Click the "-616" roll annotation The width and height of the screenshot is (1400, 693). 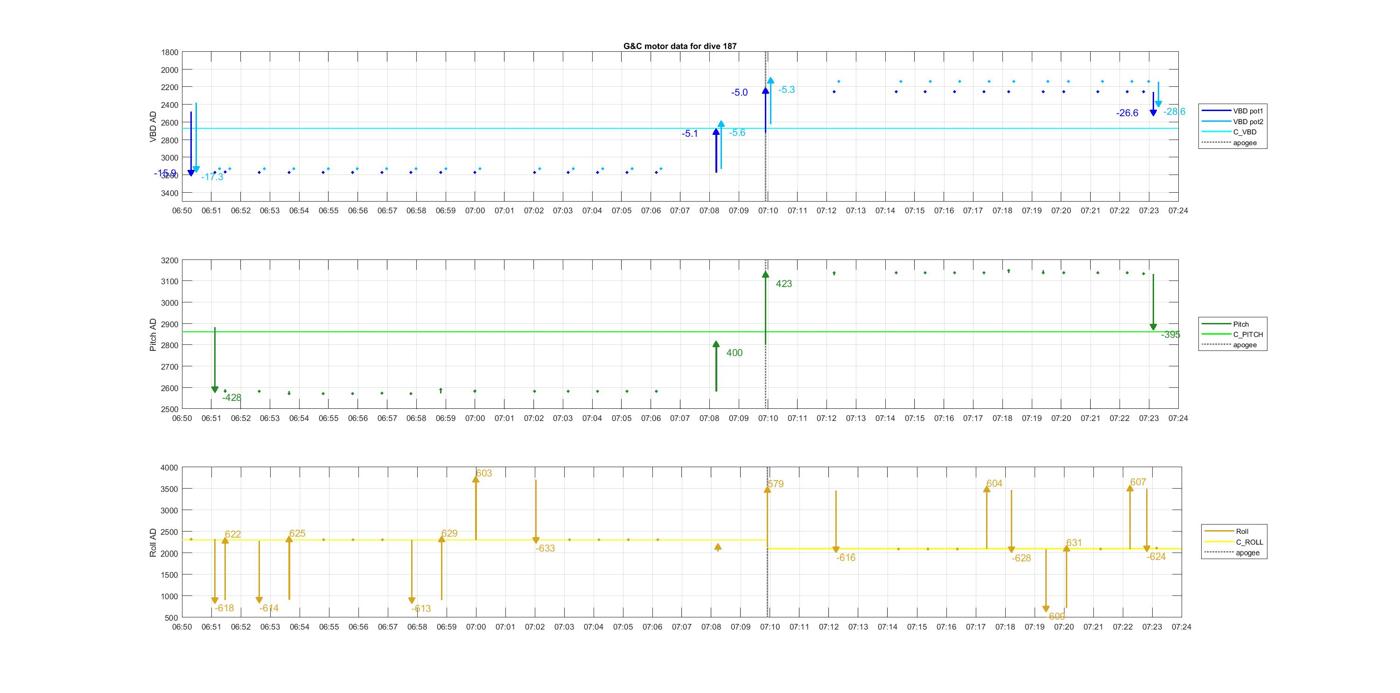[x=846, y=558]
